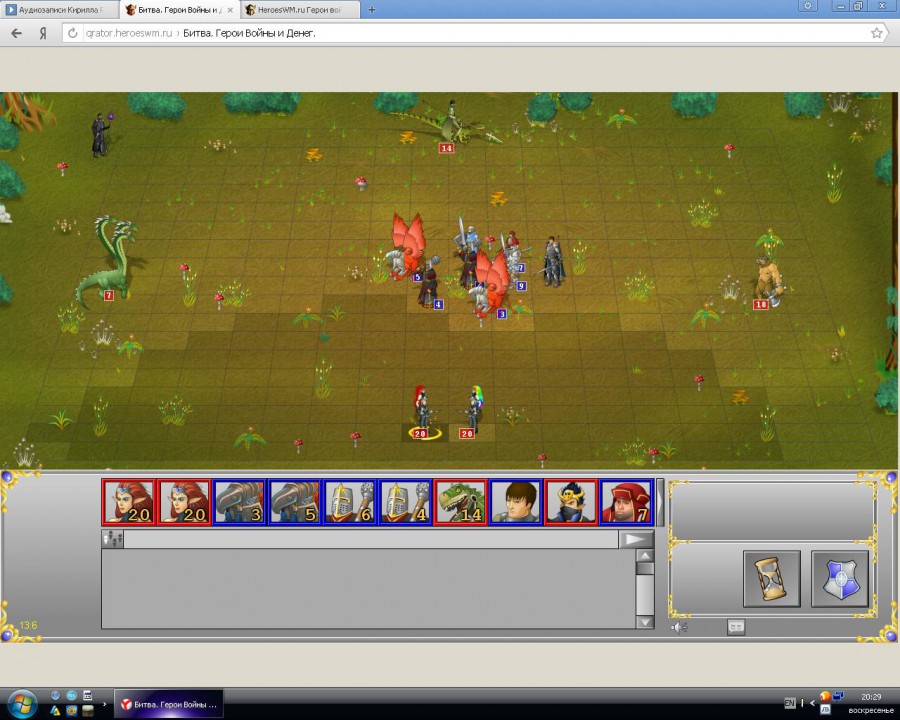Click the small panel icon beside the speaker

click(x=736, y=627)
